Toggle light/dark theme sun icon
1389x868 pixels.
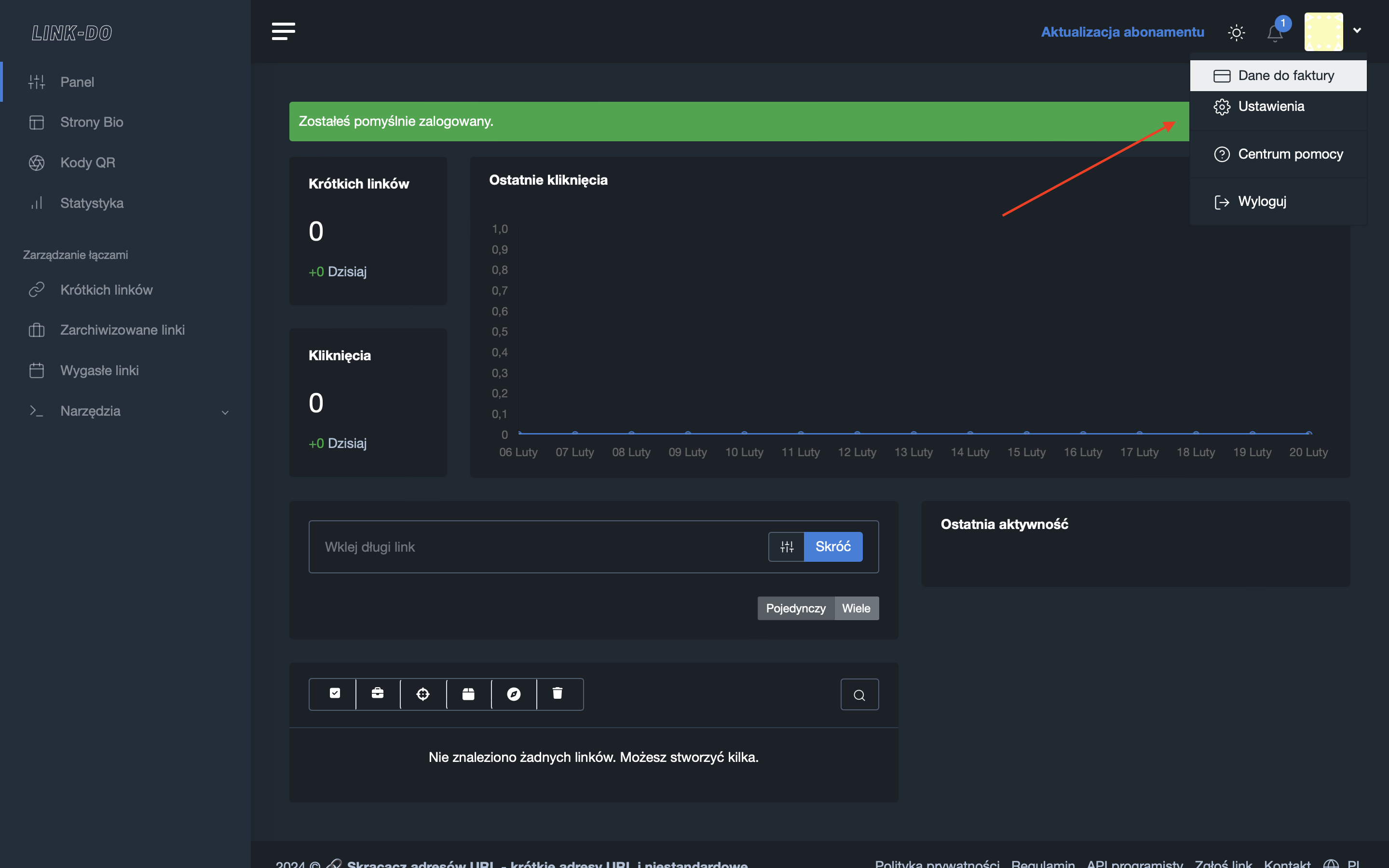click(1236, 32)
